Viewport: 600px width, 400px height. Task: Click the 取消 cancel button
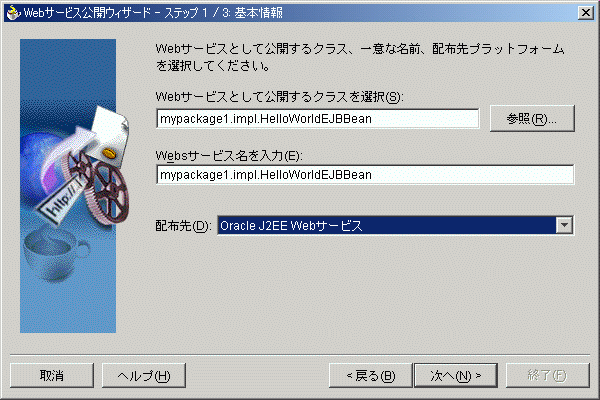[52, 376]
